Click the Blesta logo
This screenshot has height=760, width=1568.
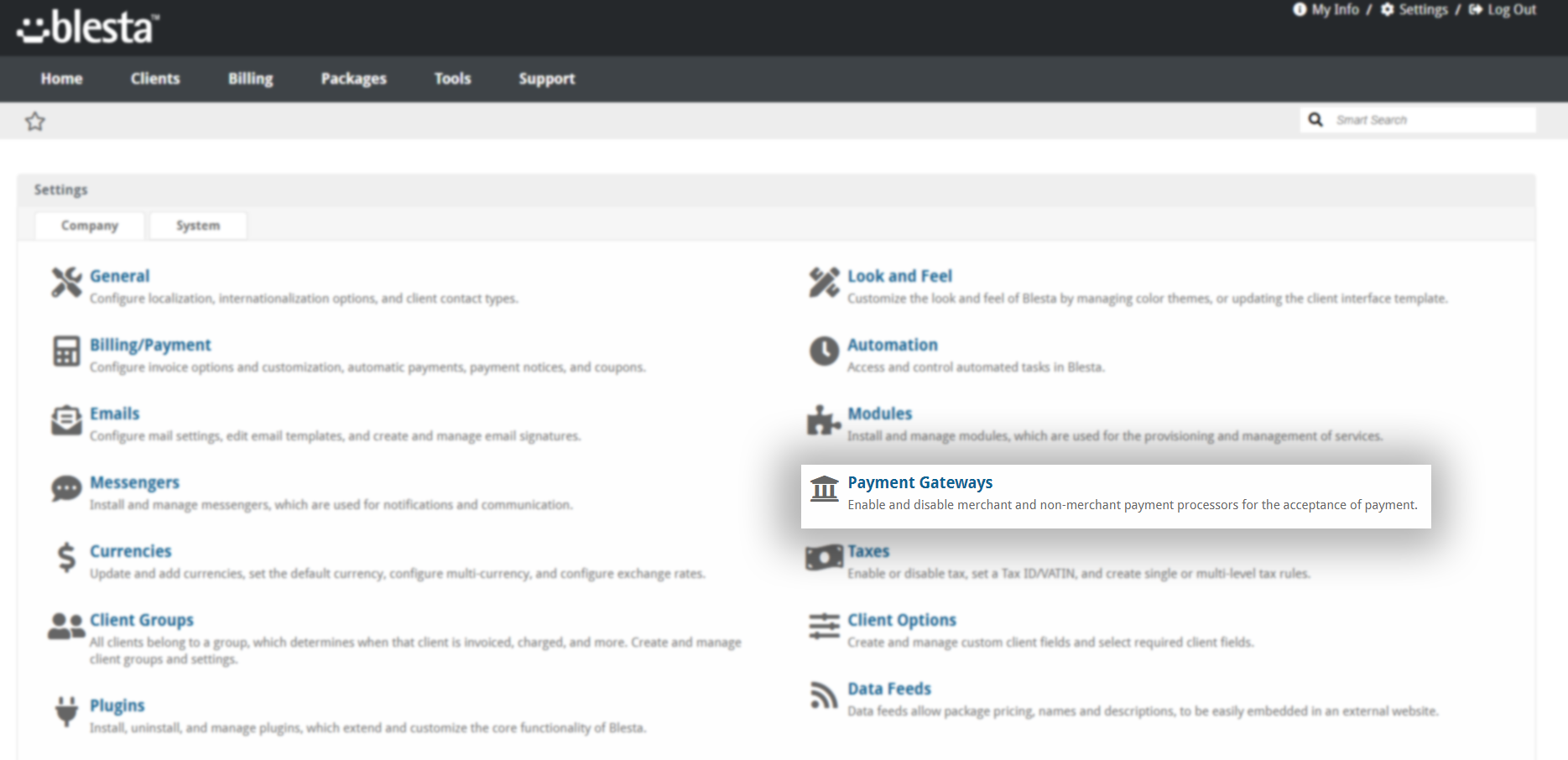88,28
